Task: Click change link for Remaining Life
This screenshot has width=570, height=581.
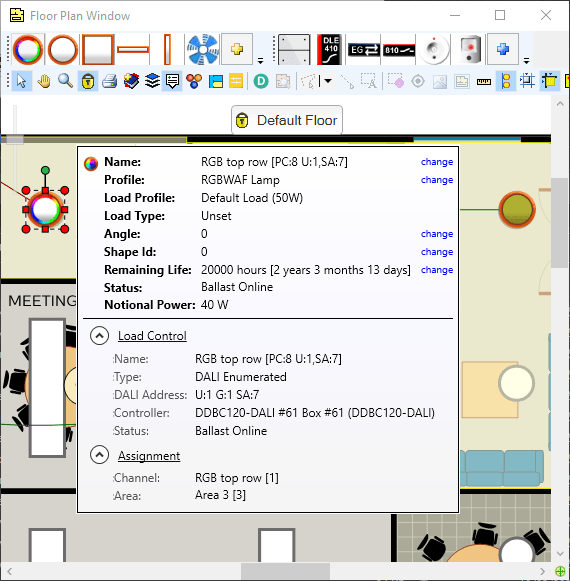Action: pyautogui.click(x=437, y=270)
